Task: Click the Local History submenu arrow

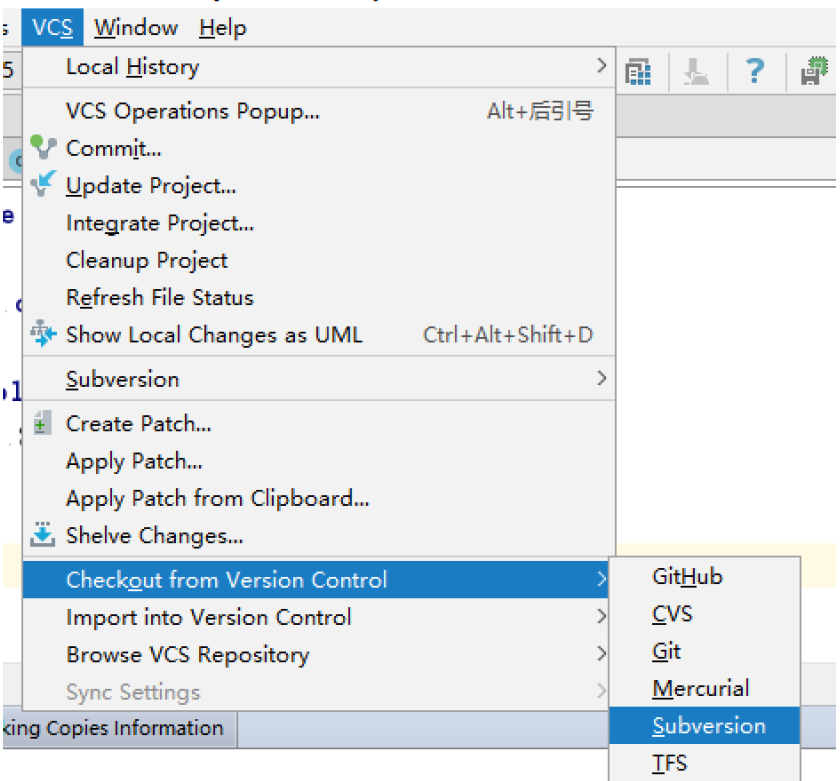Action: point(601,66)
